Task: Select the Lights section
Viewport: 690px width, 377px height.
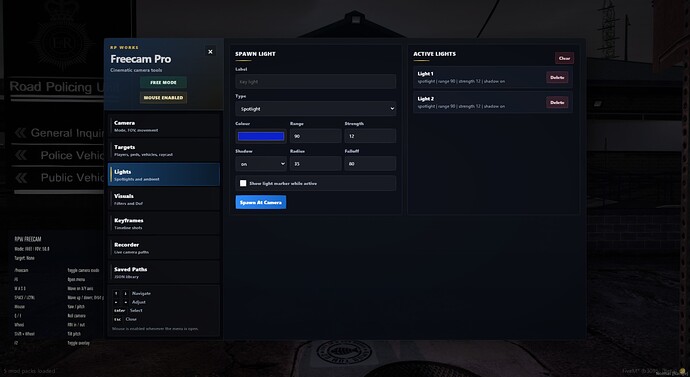Action: pyautogui.click(x=164, y=175)
